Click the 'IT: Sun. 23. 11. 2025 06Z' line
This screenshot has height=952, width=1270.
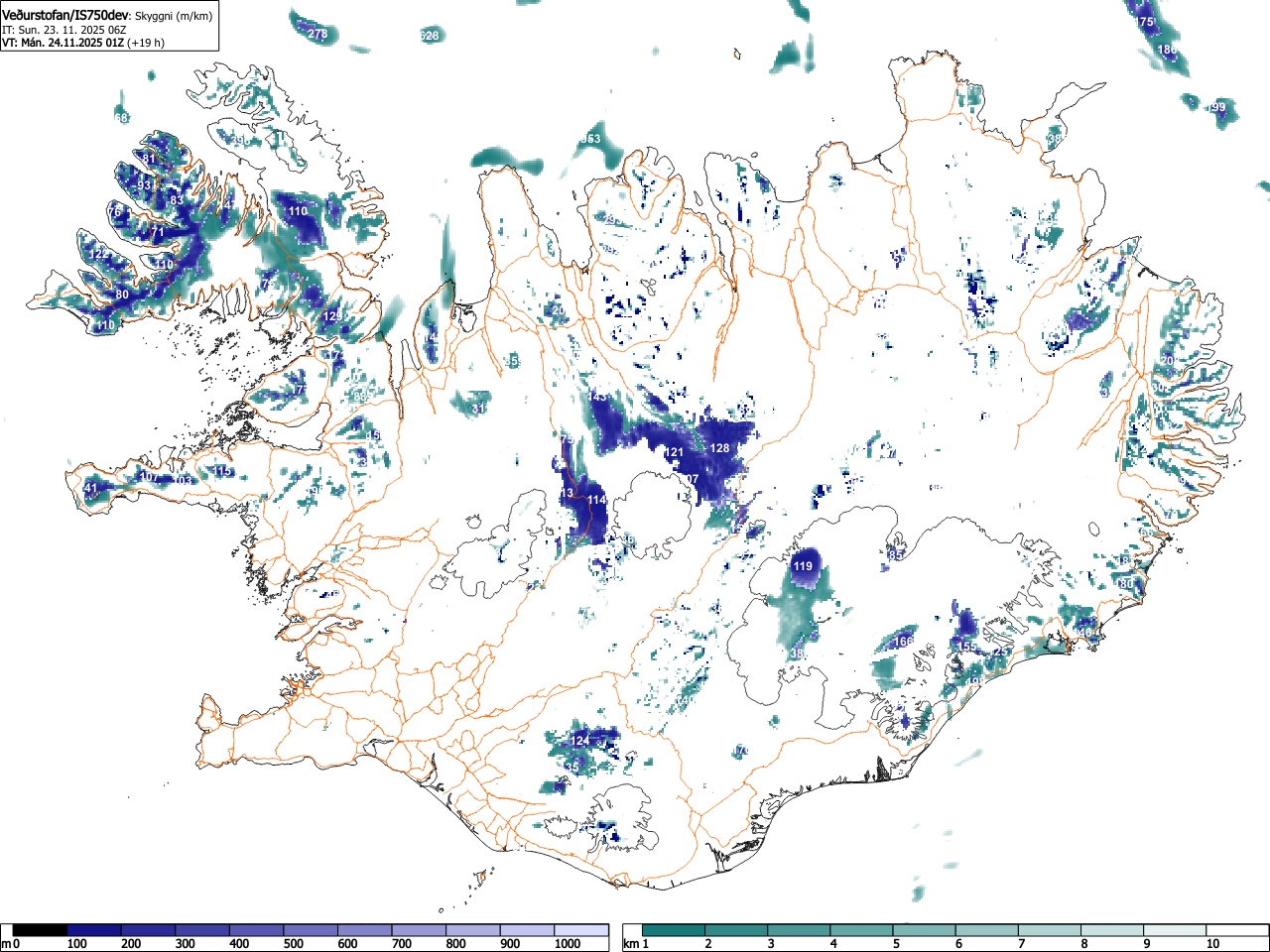click(63, 30)
